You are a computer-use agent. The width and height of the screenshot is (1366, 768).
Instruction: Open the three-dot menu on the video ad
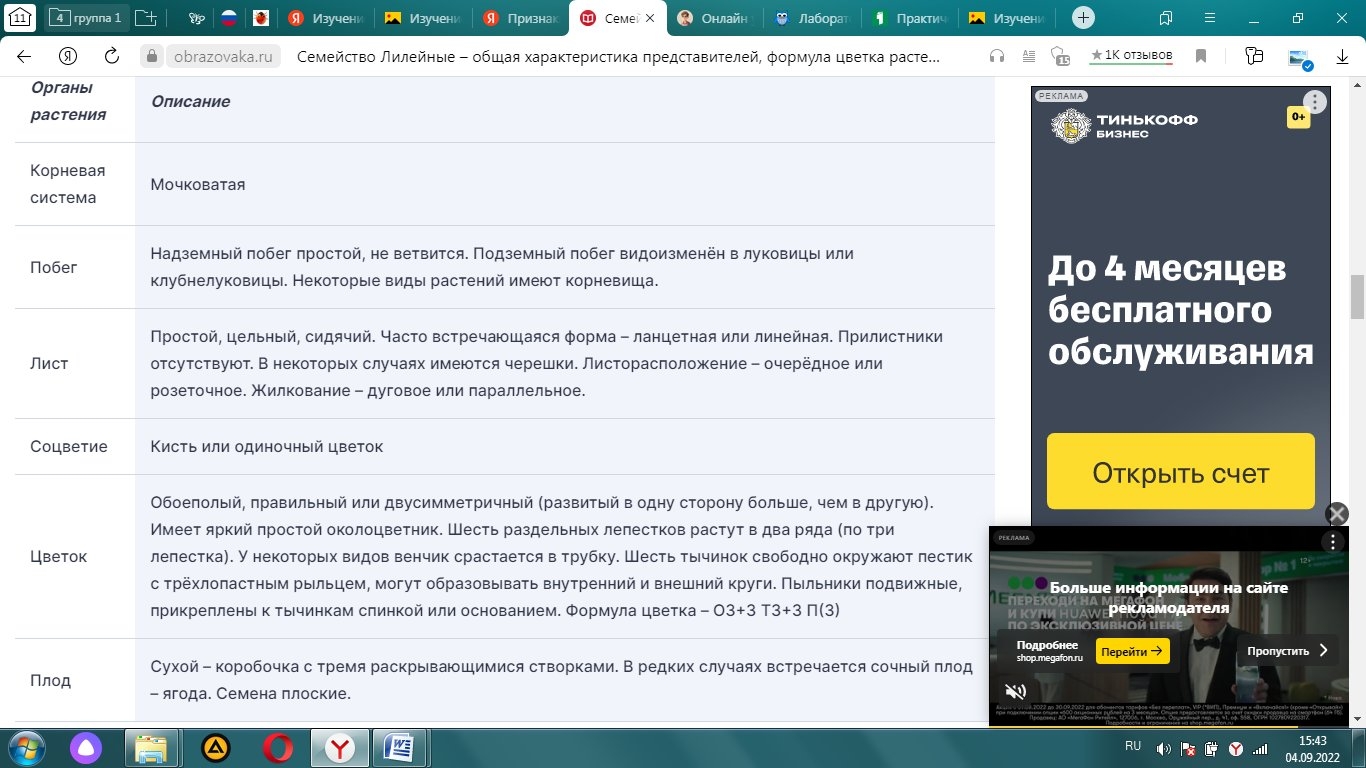click(x=1332, y=542)
